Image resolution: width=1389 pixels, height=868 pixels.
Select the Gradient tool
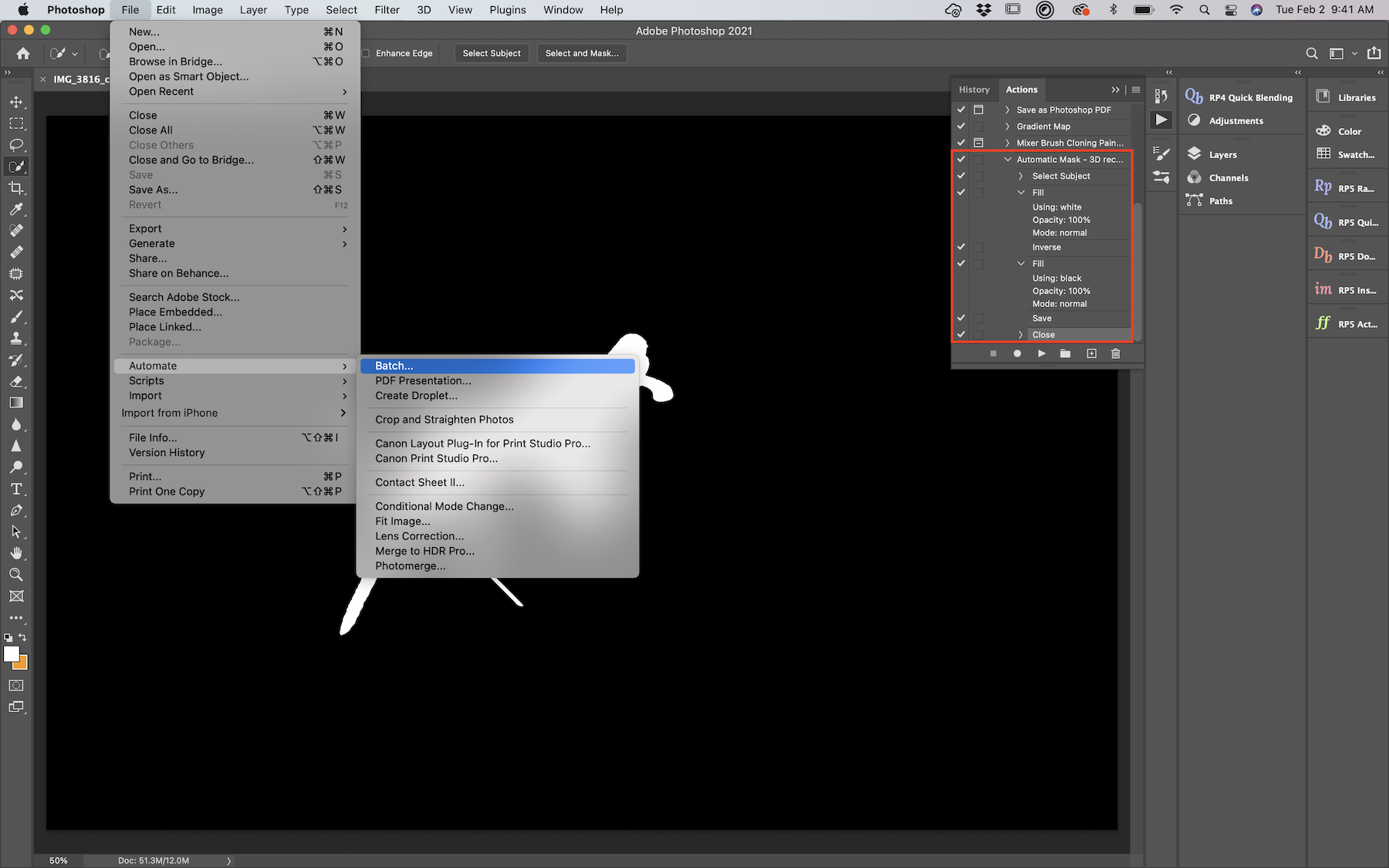tap(15, 403)
